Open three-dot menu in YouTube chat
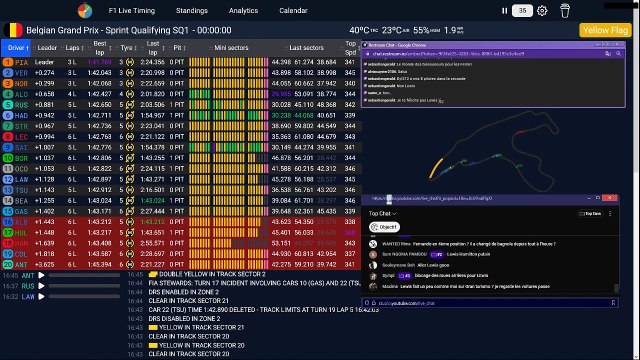This screenshot has width=640, height=360. [610, 213]
